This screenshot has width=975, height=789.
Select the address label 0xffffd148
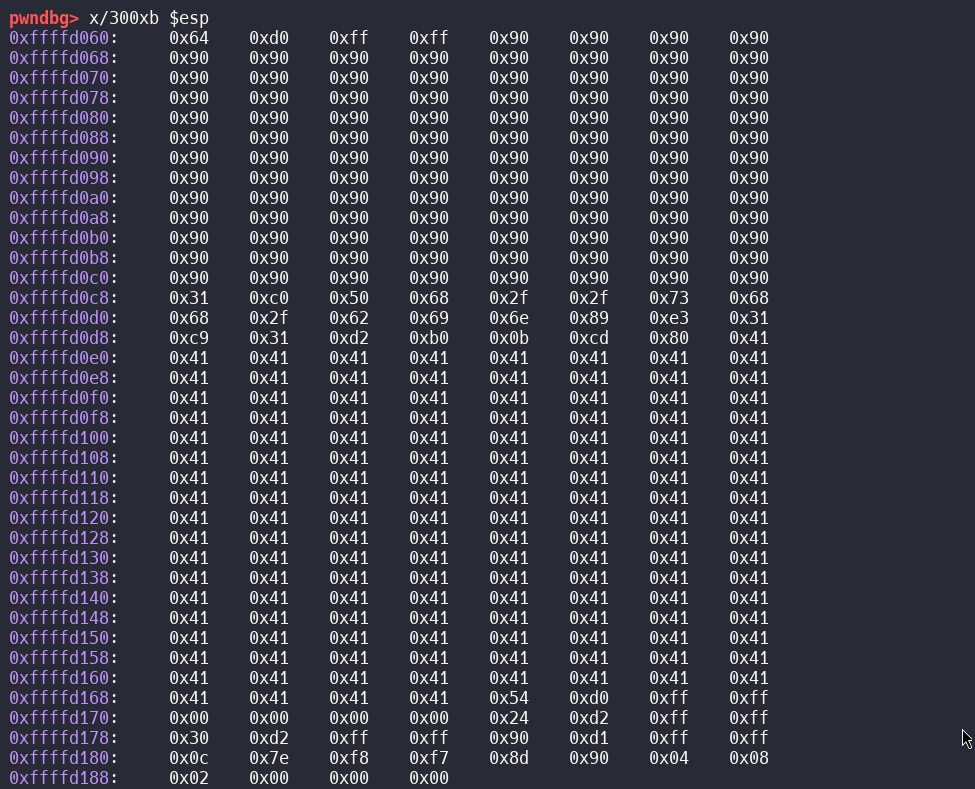click(x=59, y=618)
